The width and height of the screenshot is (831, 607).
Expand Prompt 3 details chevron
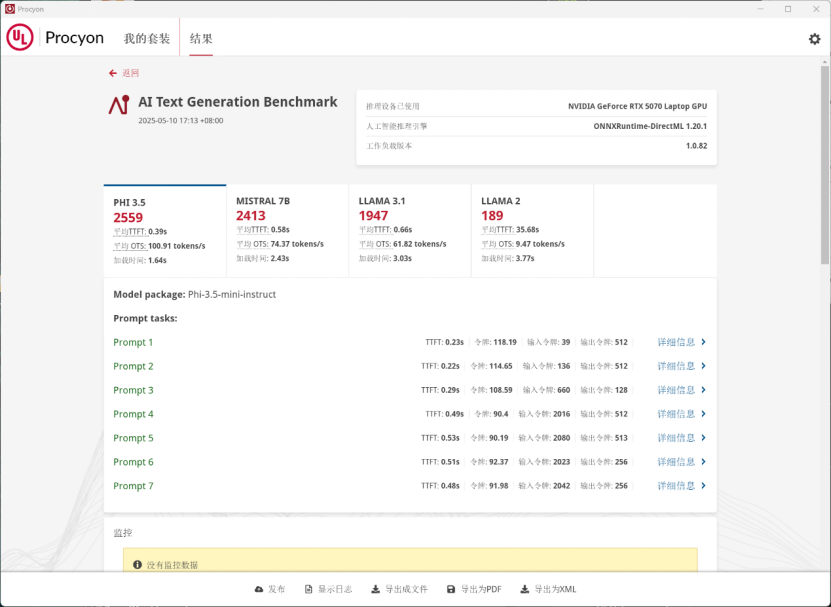tap(703, 390)
